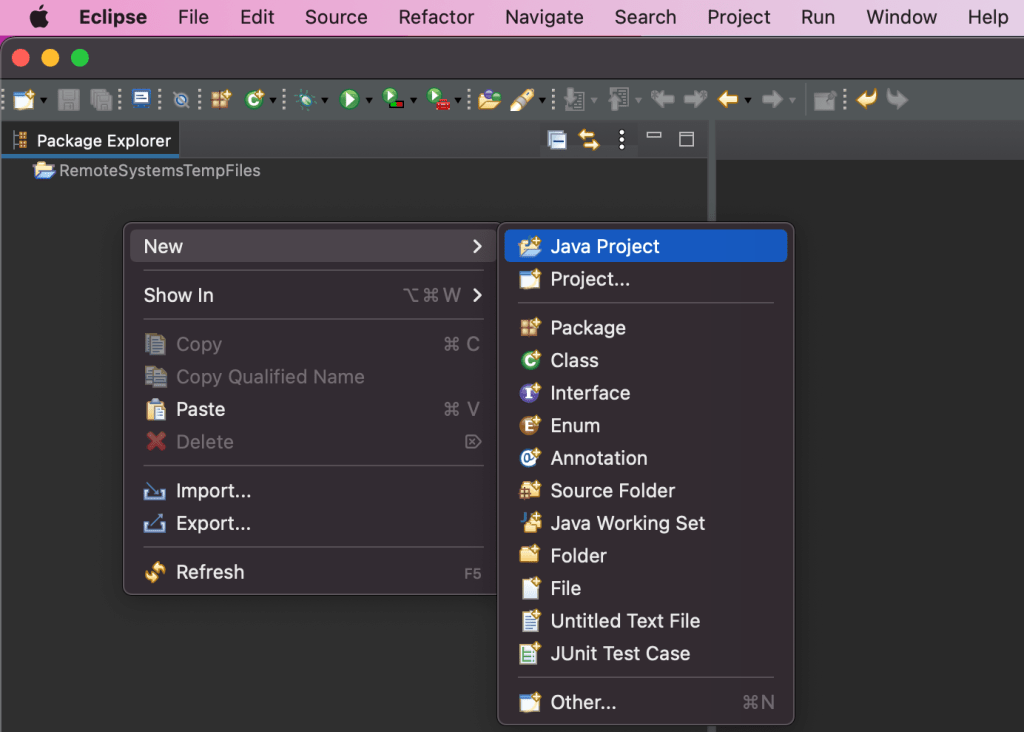This screenshot has width=1024, height=732.
Task: Select Folder in New submenu
Action: [x=646, y=556]
